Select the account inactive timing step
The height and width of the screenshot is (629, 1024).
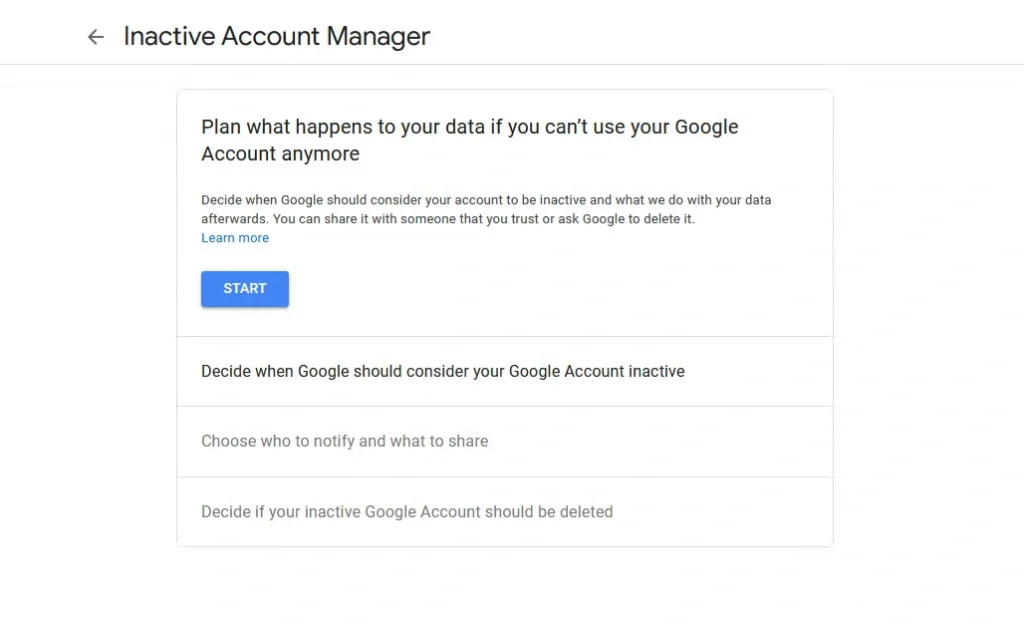pos(505,372)
